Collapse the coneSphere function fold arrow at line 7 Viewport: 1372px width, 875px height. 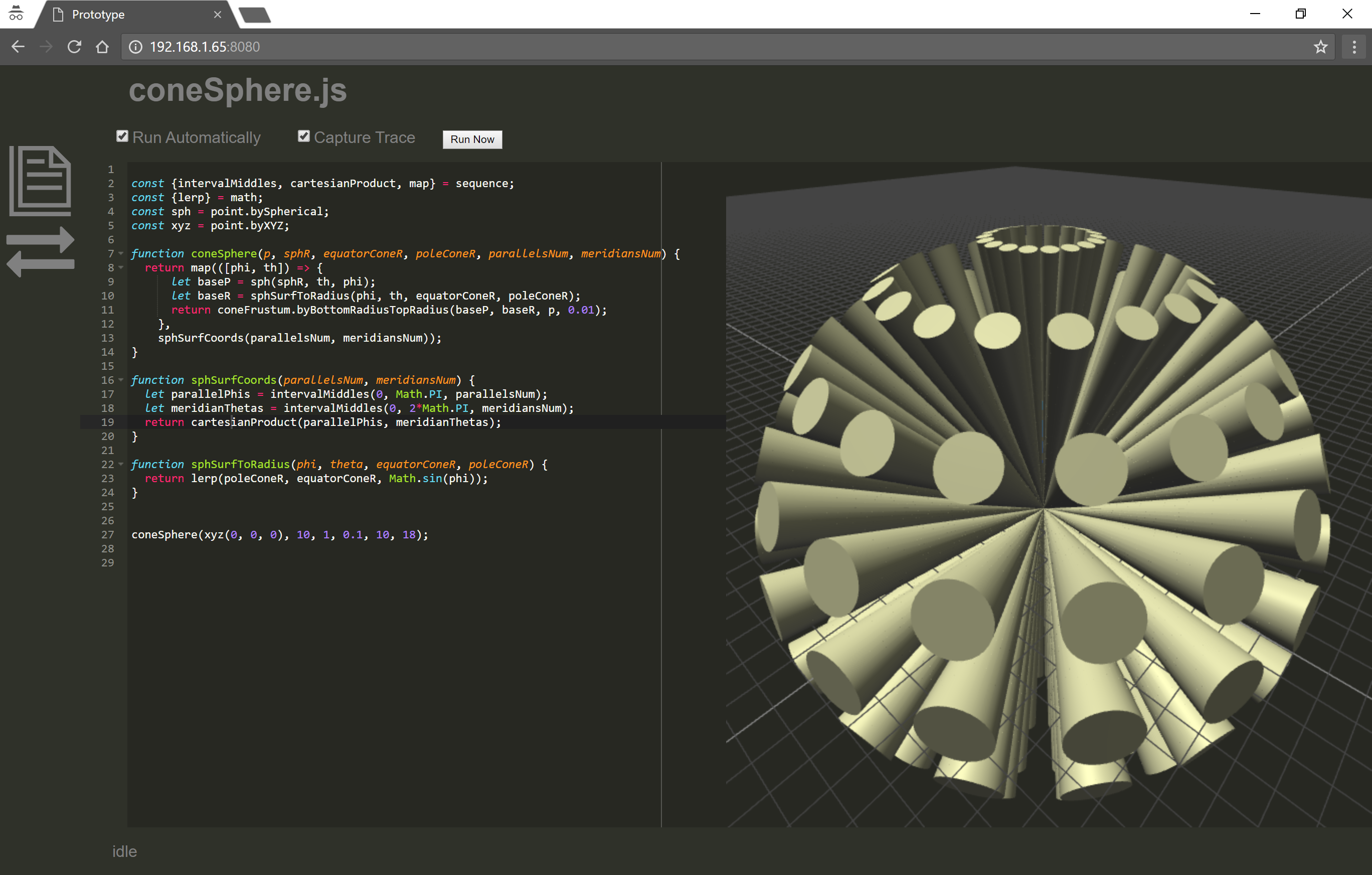pos(121,254)
